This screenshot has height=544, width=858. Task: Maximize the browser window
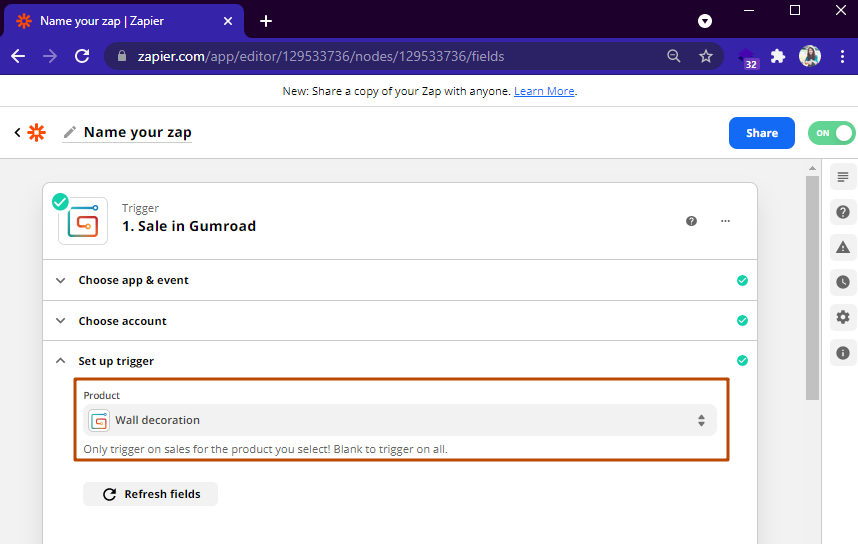pos(795,10)
